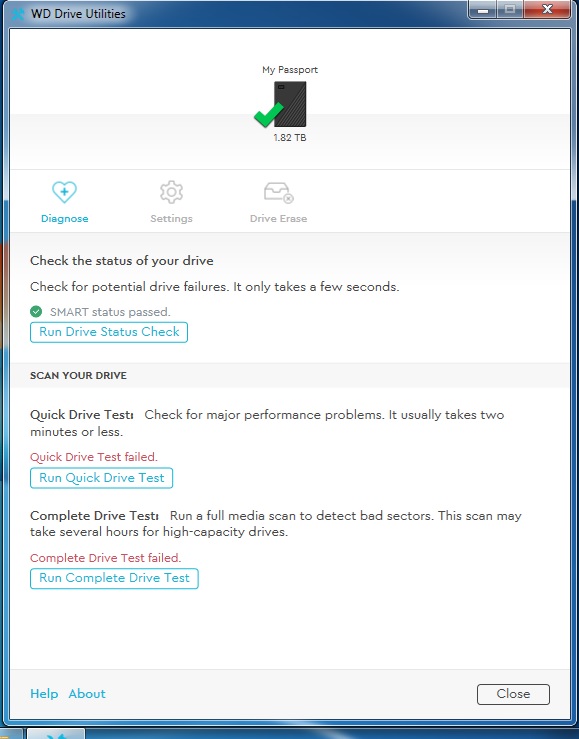
Task: Click the 'Quick Drive Test:' label
Action: [x=82, y=415]
